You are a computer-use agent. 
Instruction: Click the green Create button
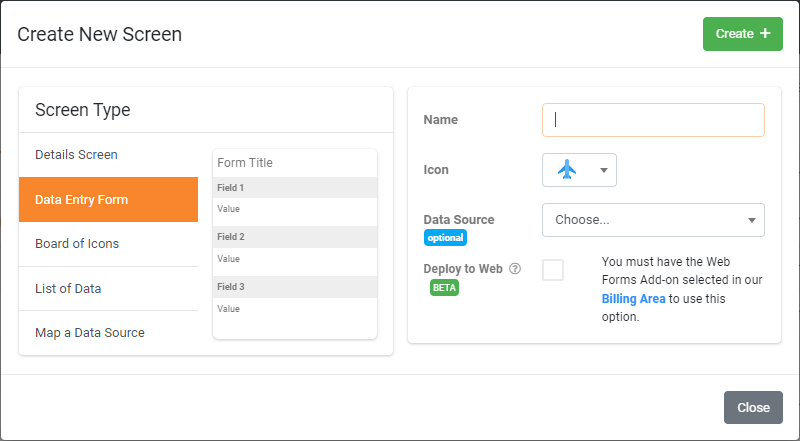[742, 34]
